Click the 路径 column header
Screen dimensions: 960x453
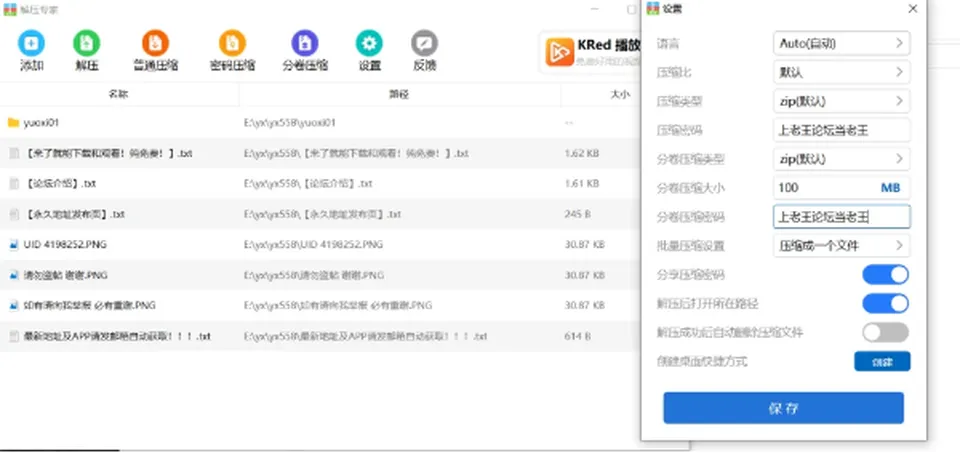[x=400, y=94]
